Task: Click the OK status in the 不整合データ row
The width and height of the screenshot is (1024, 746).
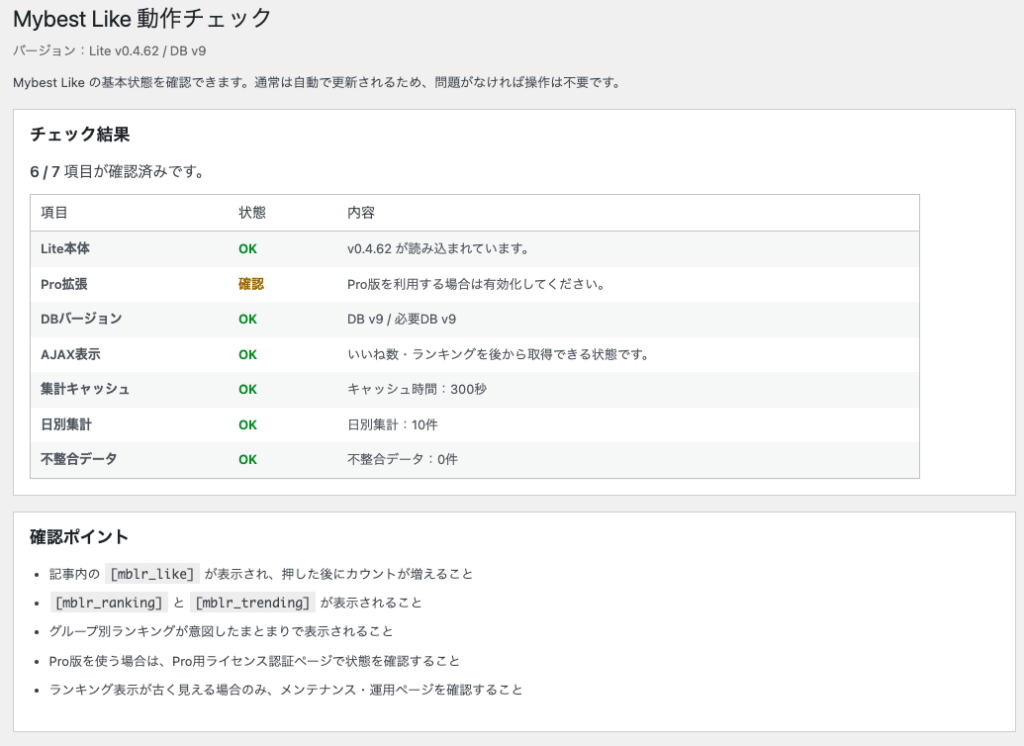Action: pos(248,460)
